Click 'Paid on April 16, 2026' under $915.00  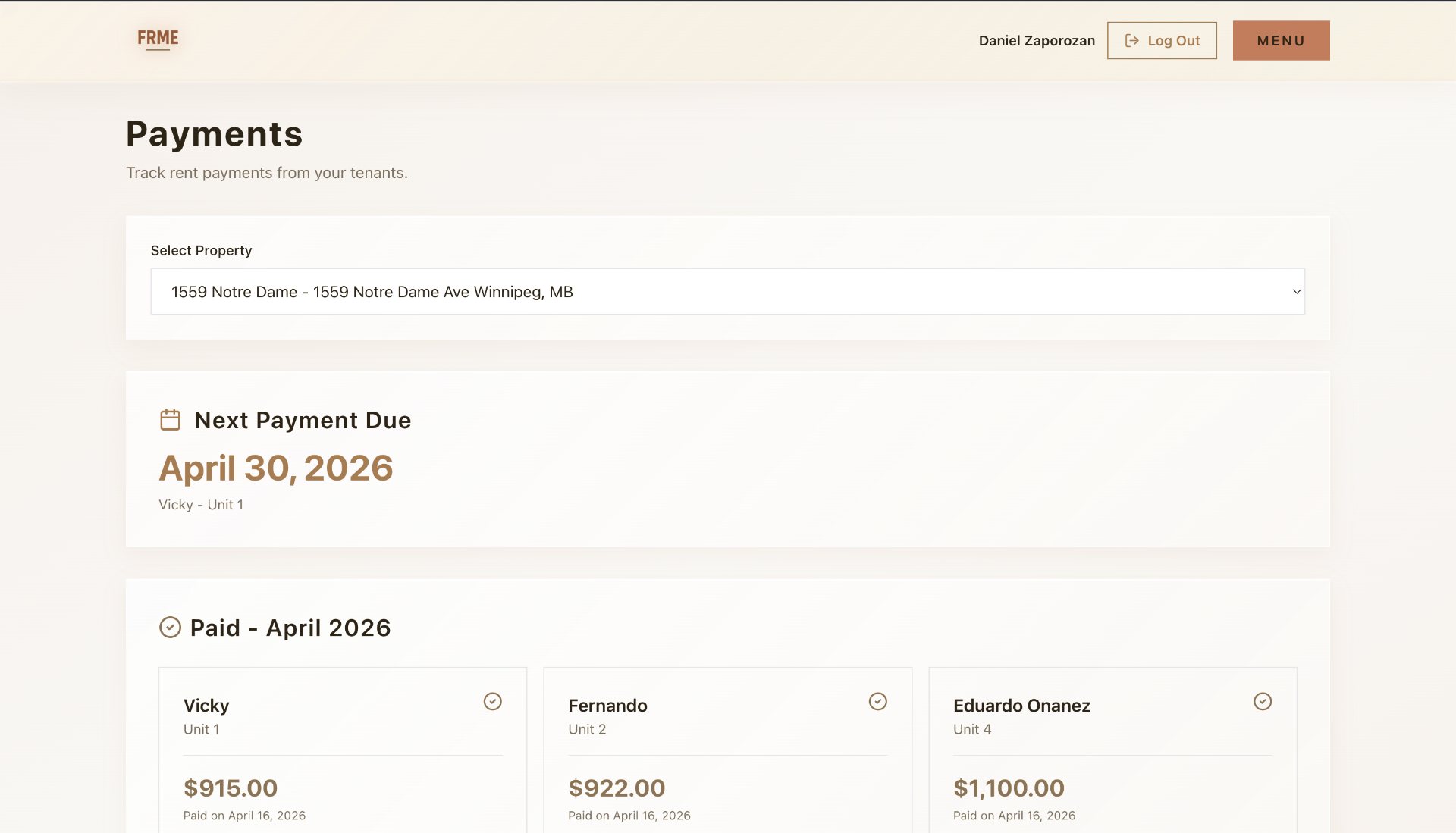pos(245,816)
